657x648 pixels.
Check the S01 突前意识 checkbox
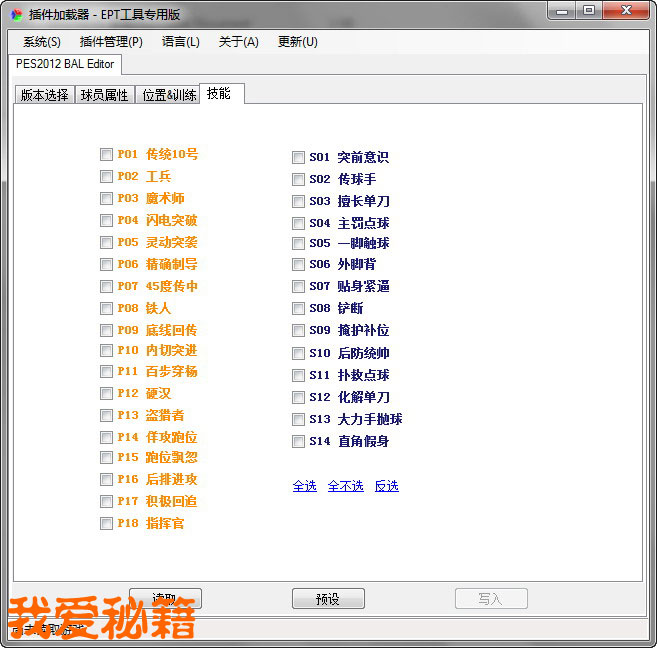tap(298, 157)
